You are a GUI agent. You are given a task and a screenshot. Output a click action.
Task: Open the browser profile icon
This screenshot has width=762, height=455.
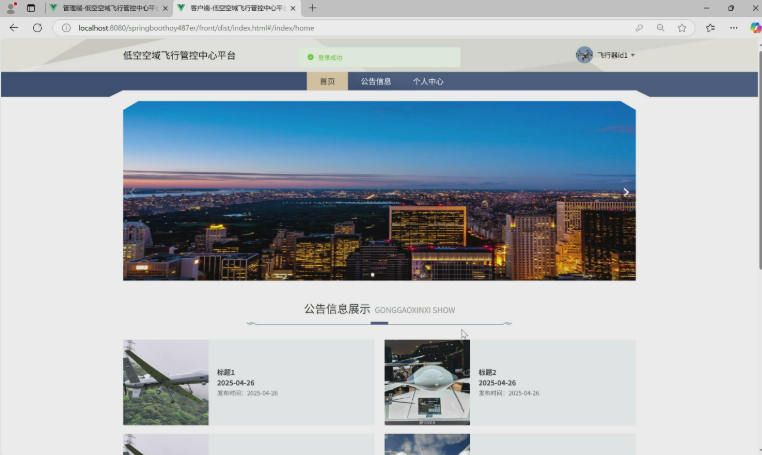coord(11,8)
